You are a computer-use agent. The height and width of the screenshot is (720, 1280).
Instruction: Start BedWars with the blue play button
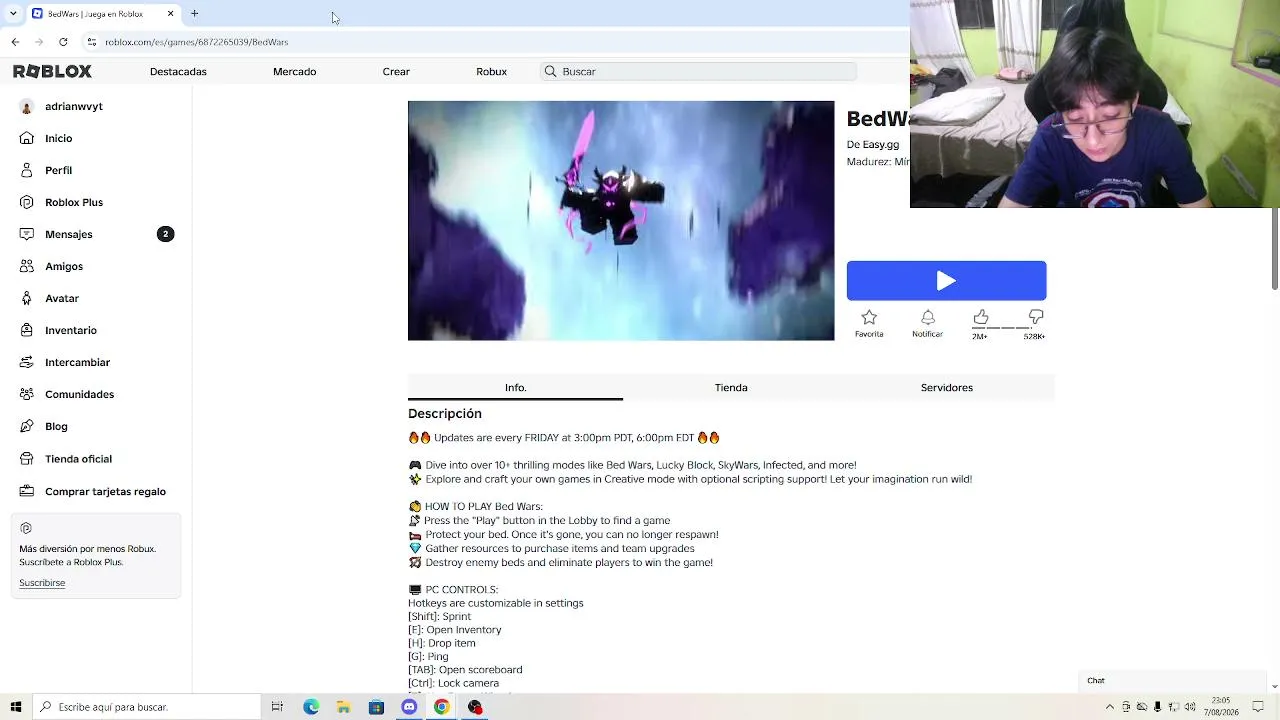pyautogui.click(x=946, y=281)
